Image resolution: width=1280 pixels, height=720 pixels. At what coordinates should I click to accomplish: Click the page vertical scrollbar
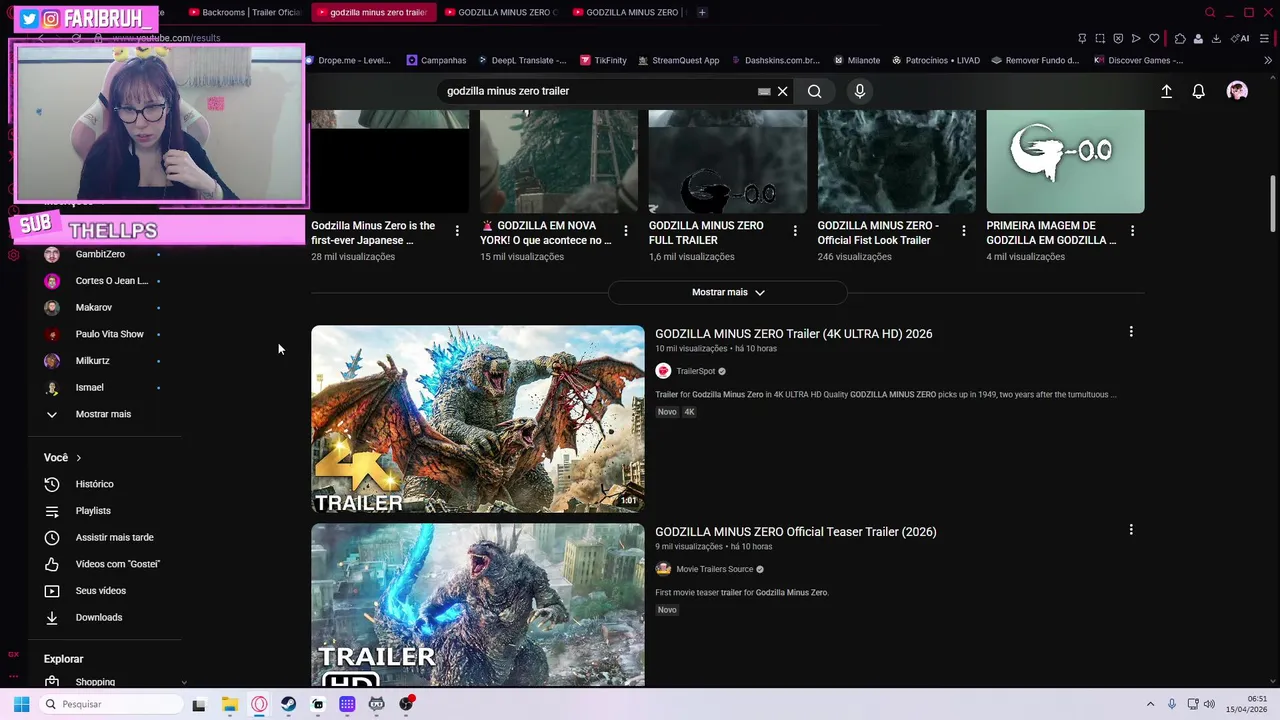pyautogui.click(x=1273, y=204)
